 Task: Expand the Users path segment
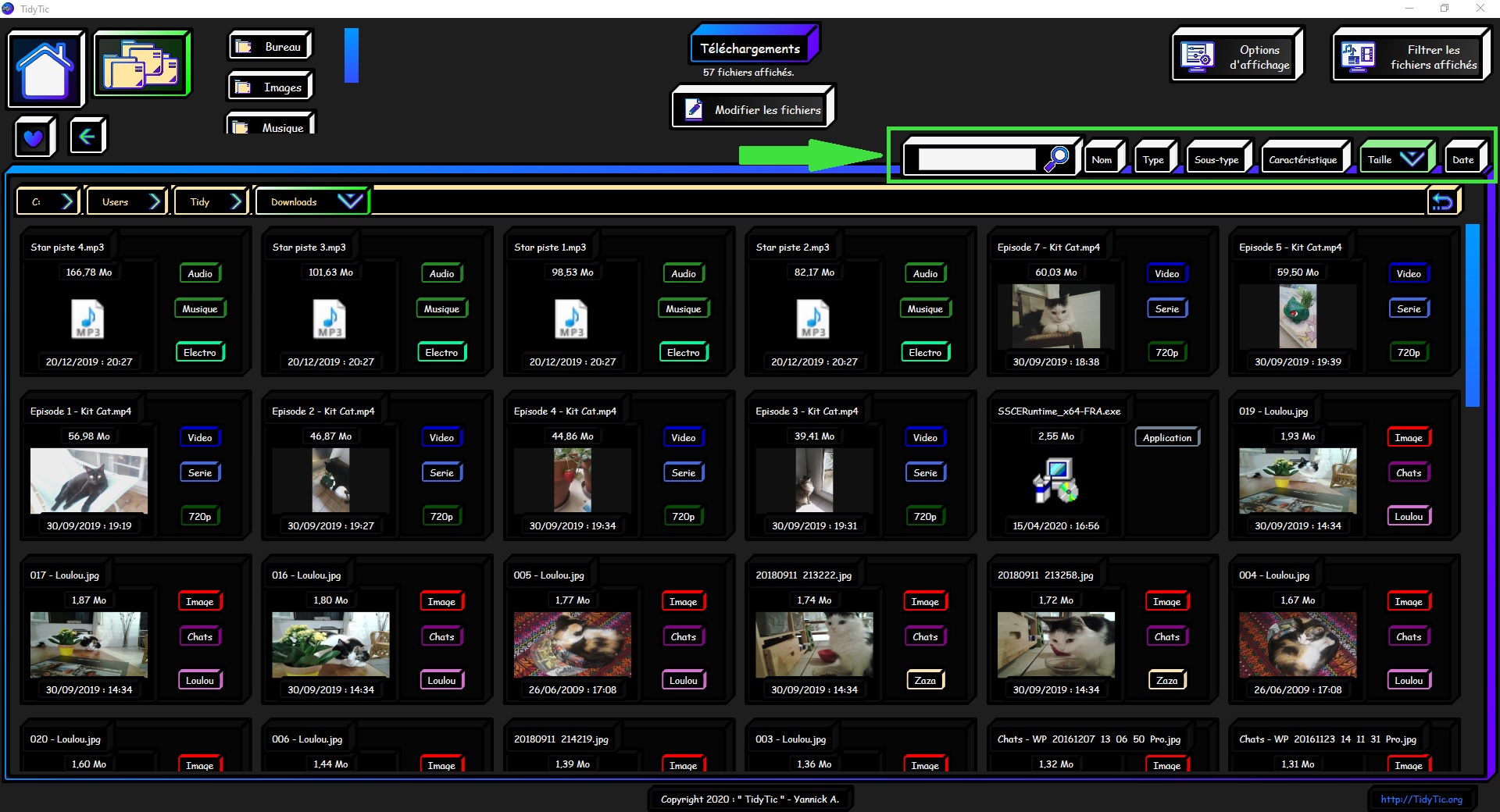127,201
